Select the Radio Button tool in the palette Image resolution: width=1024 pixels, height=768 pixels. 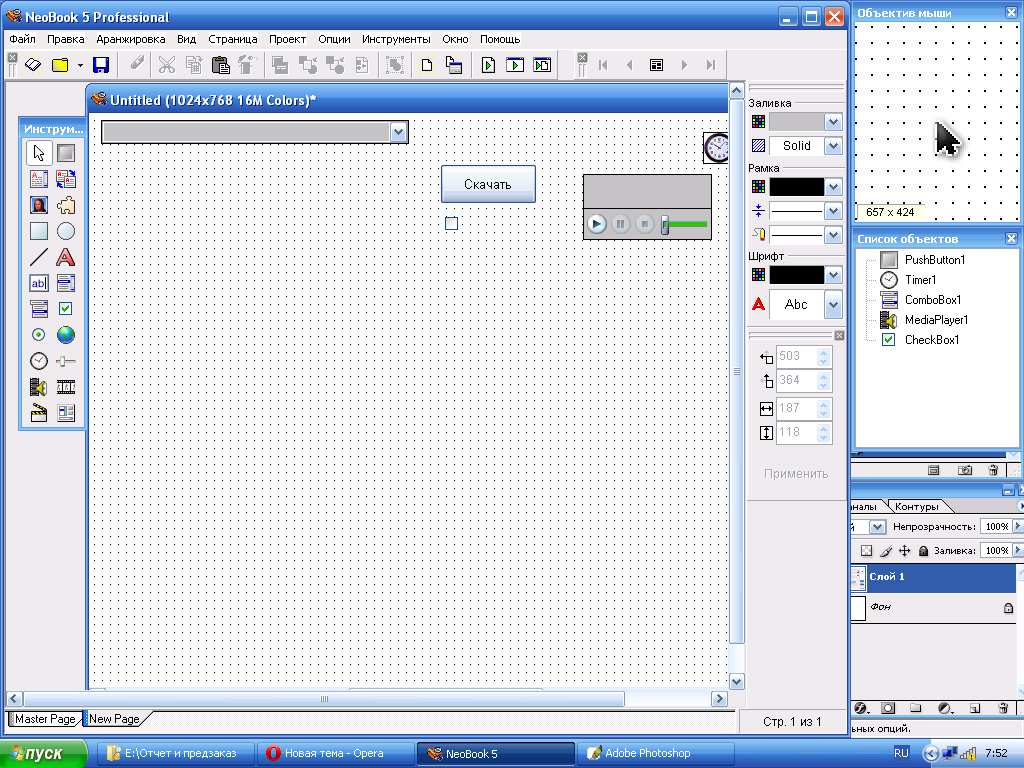tap(39, 335)
